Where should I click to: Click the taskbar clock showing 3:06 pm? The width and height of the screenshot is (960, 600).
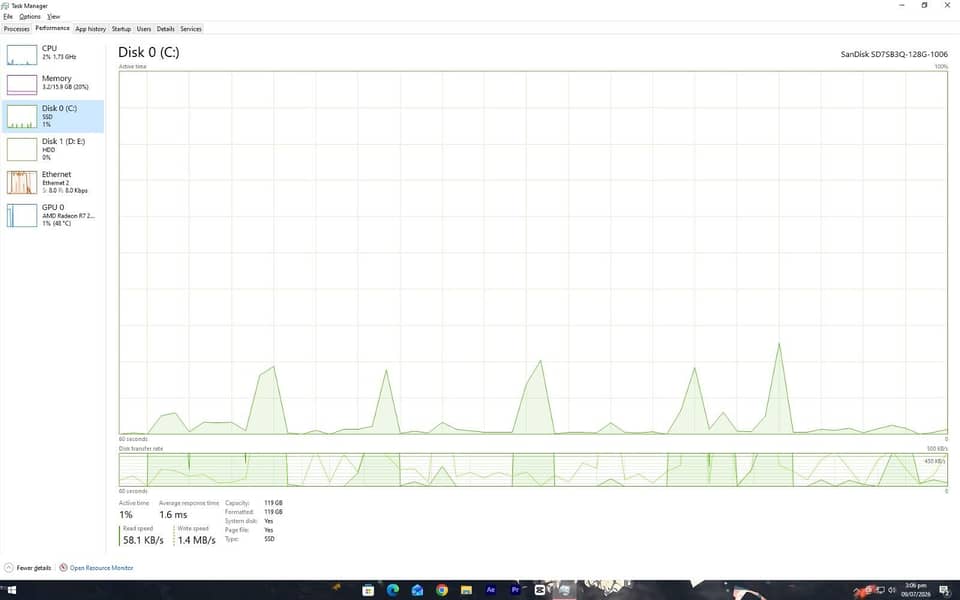click(916, 590)
